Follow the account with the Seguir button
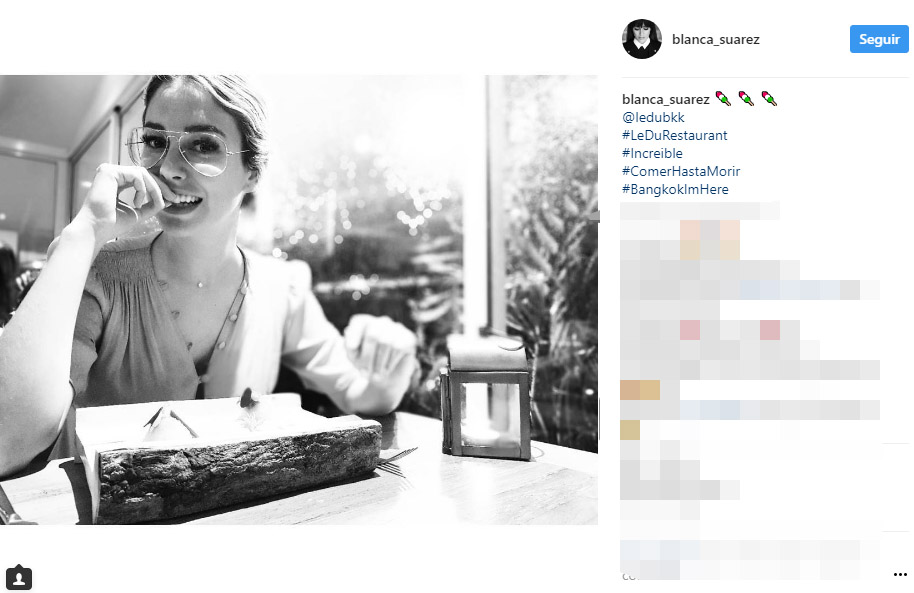914x593 pixels. point(879,39)
